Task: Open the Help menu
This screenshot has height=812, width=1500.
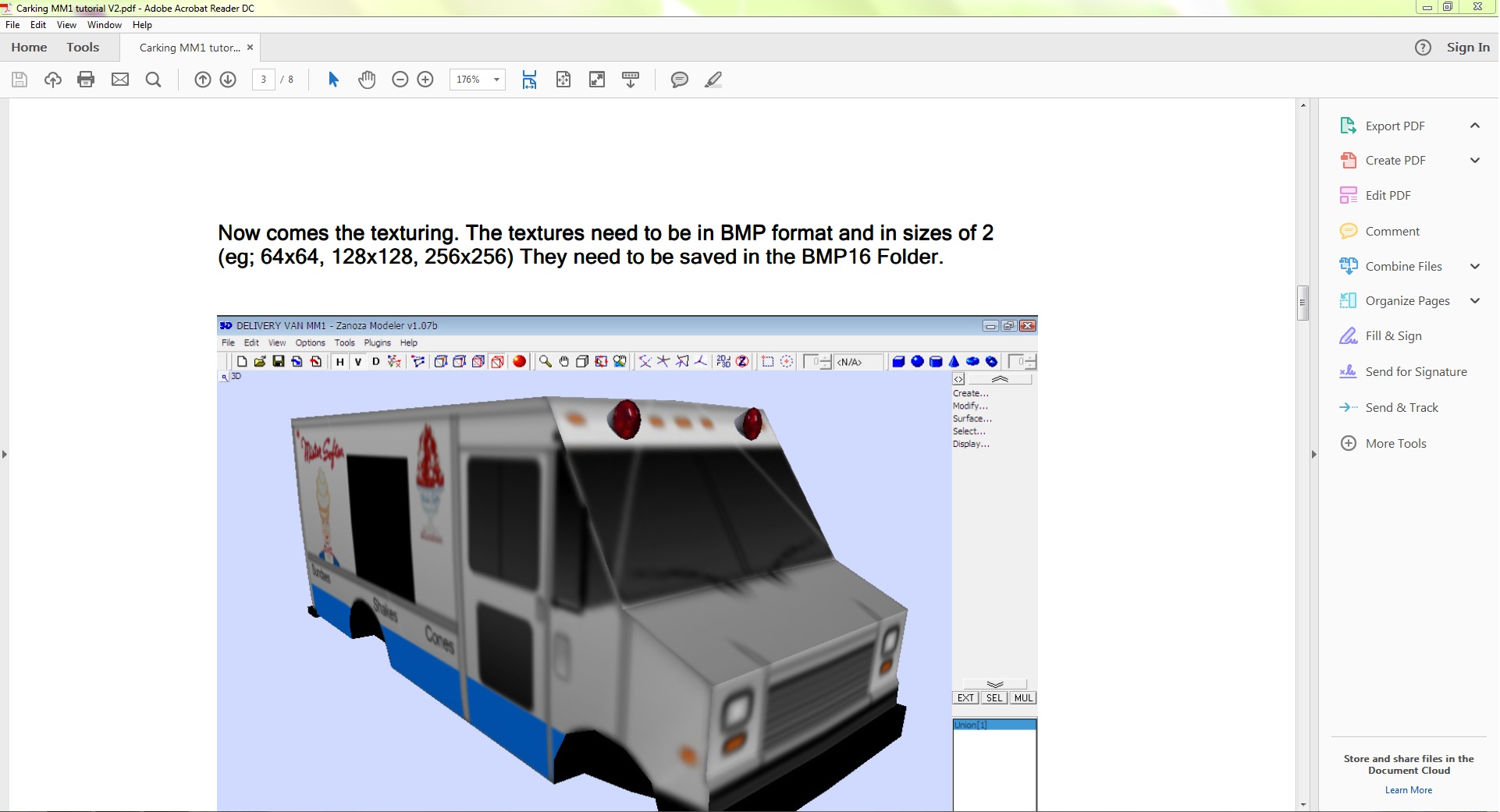Action: (142, 25)
